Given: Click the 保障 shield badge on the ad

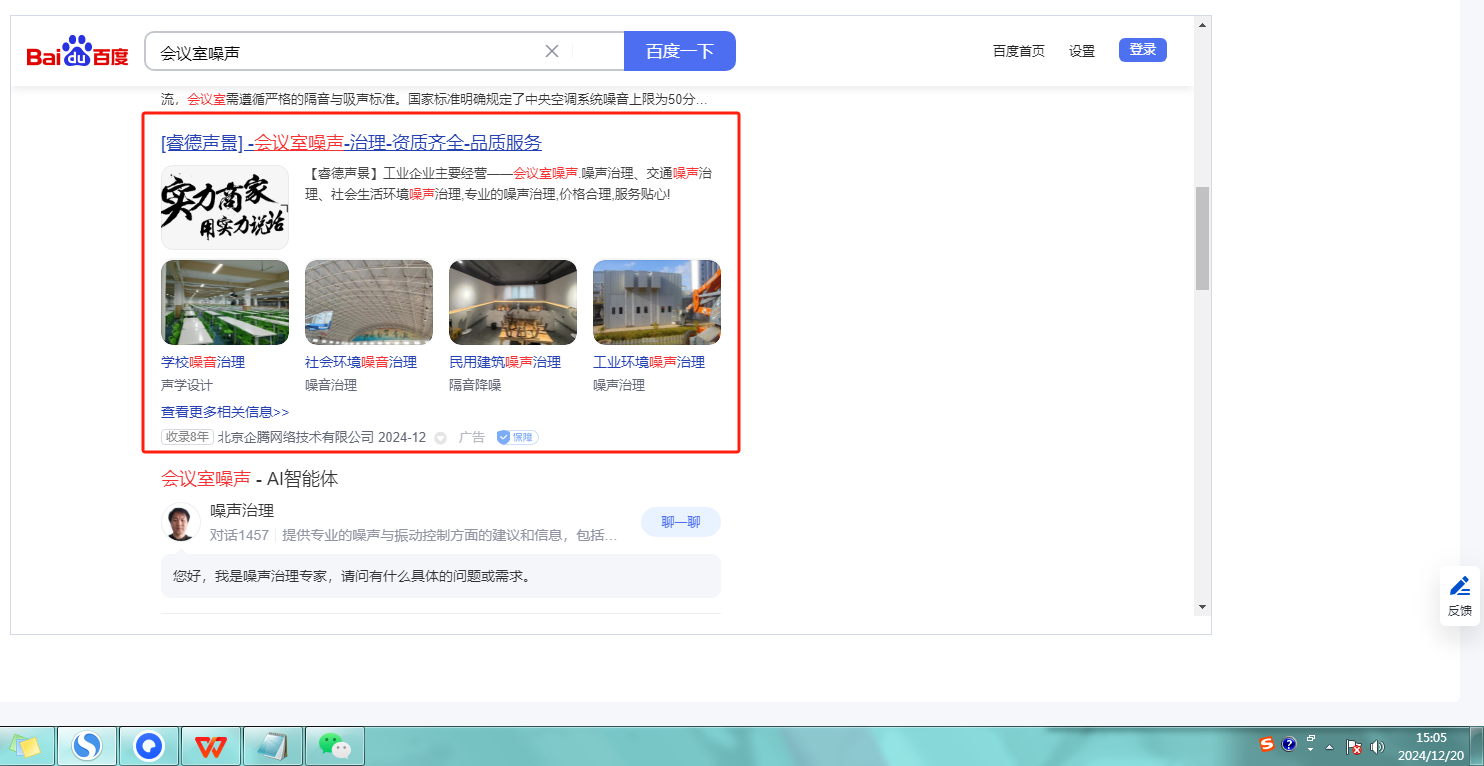Looking at the screenshot, I should (518, 437).
